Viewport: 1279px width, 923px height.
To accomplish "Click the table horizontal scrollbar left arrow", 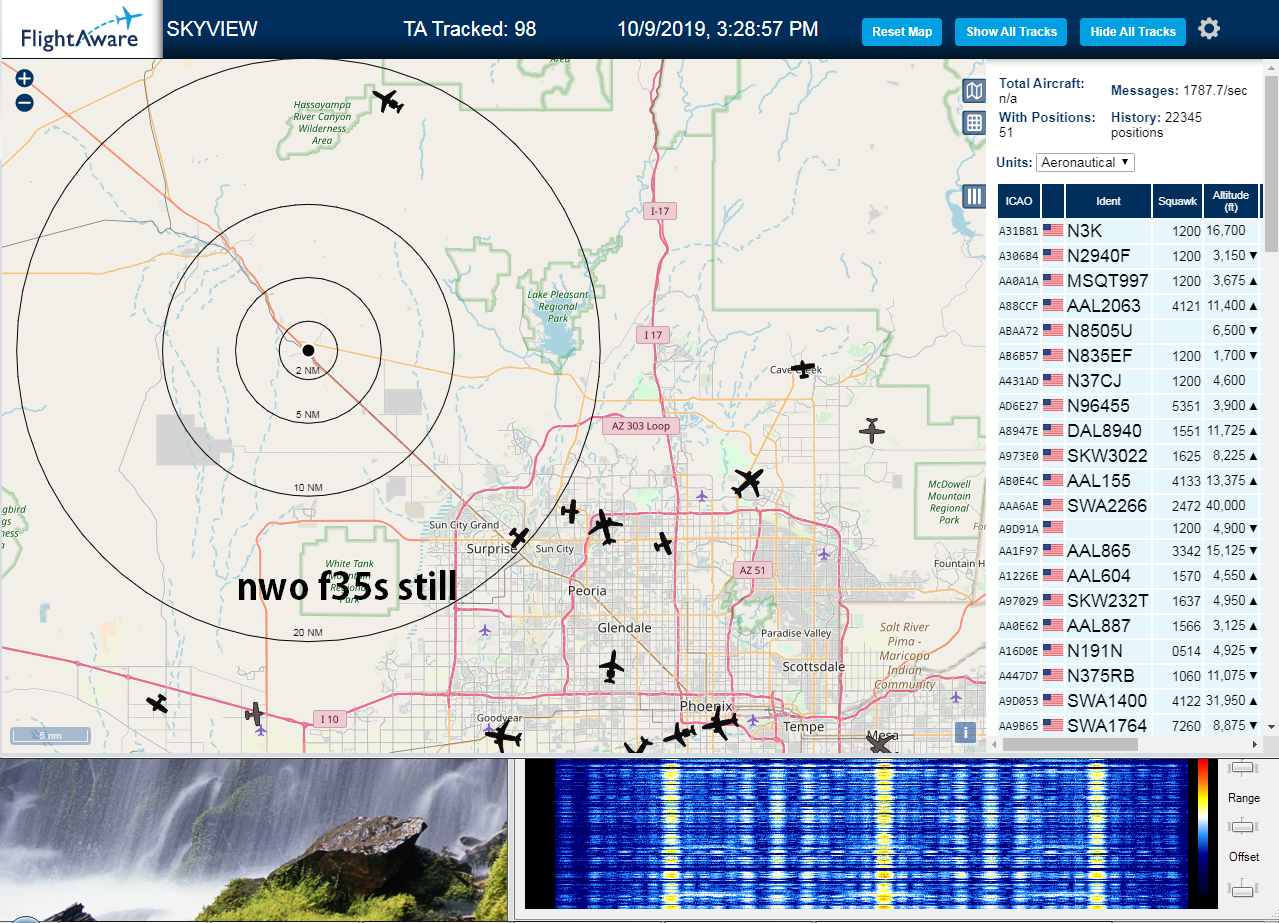I will tap(994, 744).
